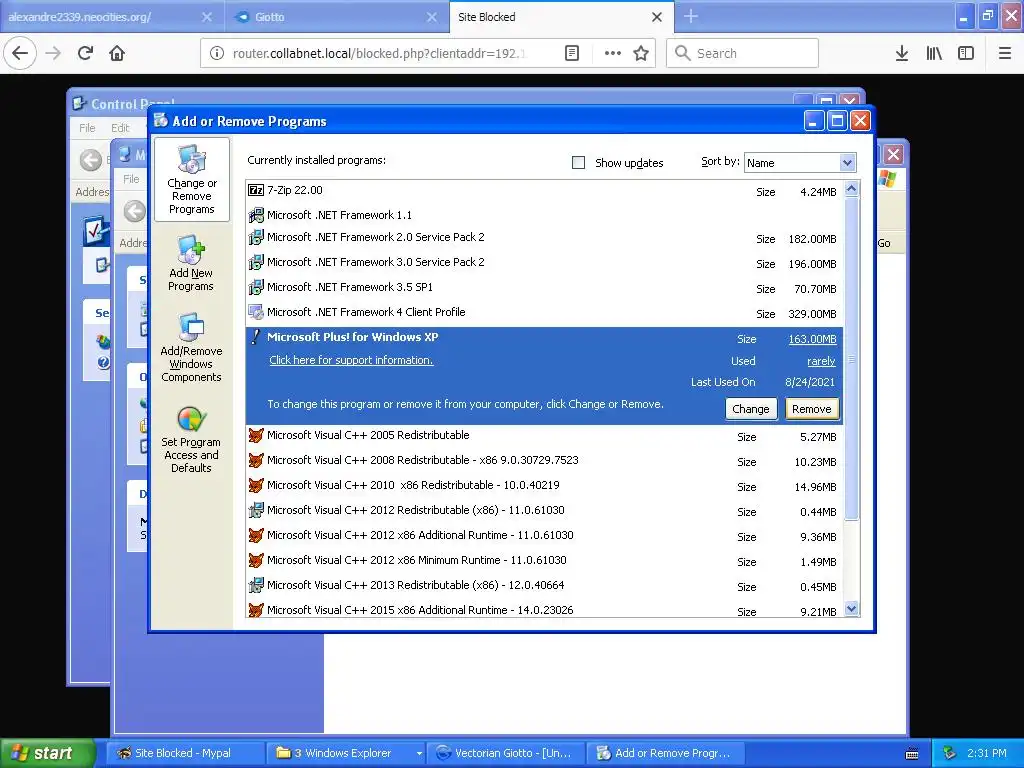Click back arrow in Control Panel window

click(x=91, y=160)
